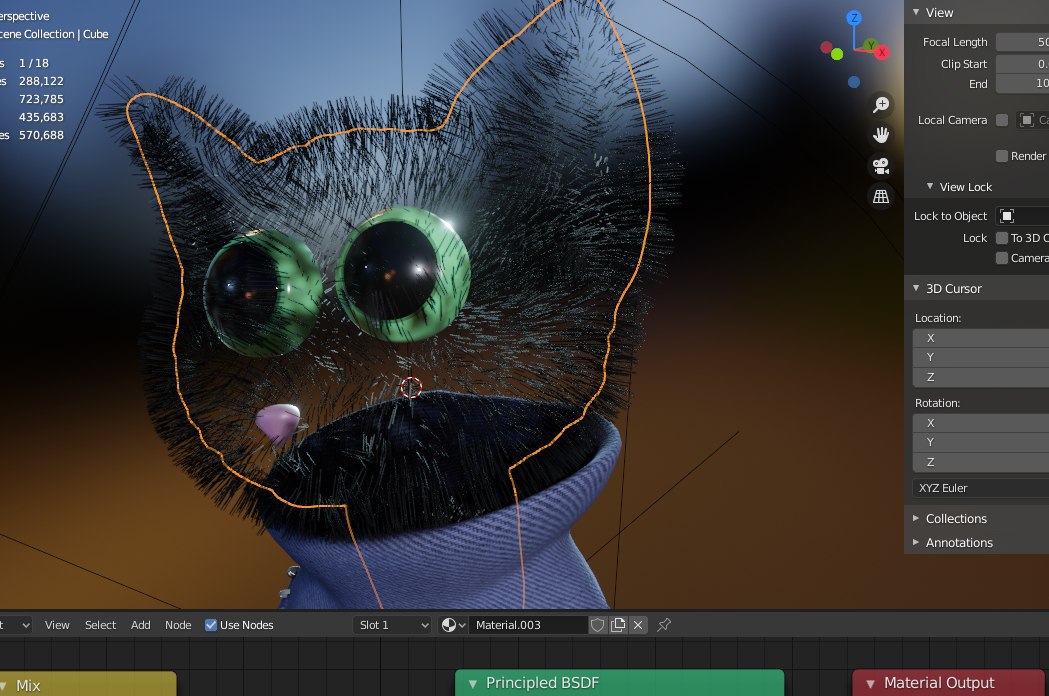Click the Focal Length value field

(1022, 42)
